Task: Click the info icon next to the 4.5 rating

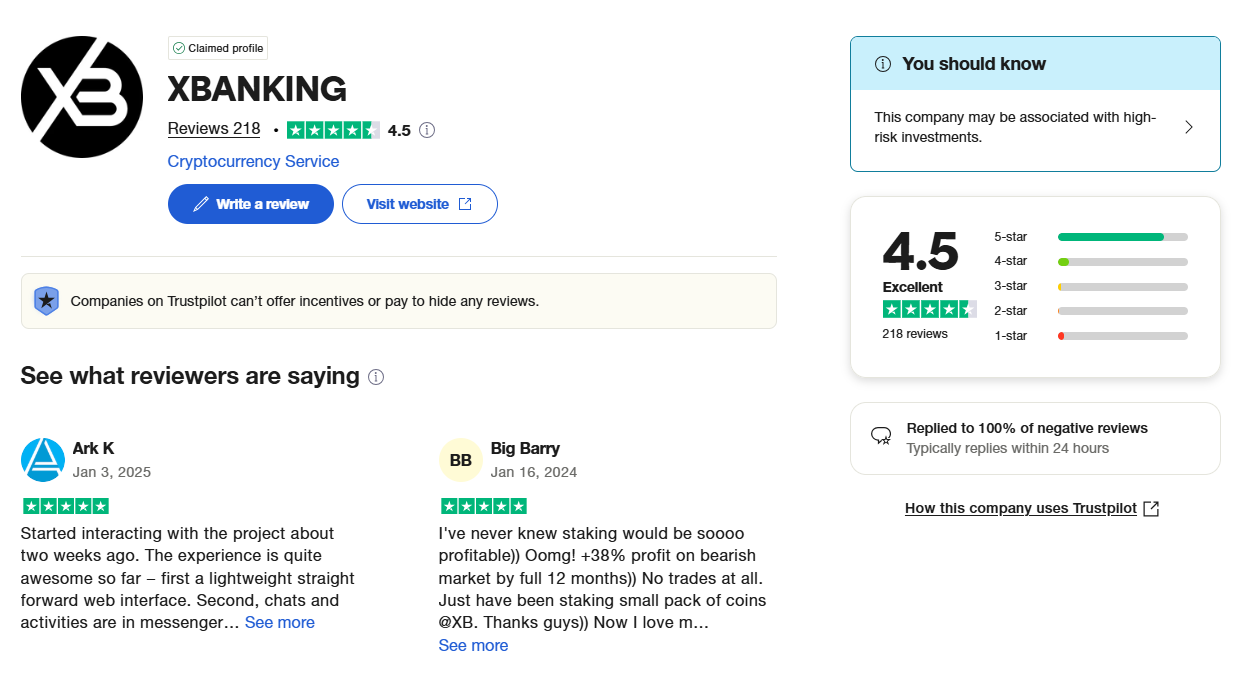Action: pyautogui.click(x=427, y=130)
